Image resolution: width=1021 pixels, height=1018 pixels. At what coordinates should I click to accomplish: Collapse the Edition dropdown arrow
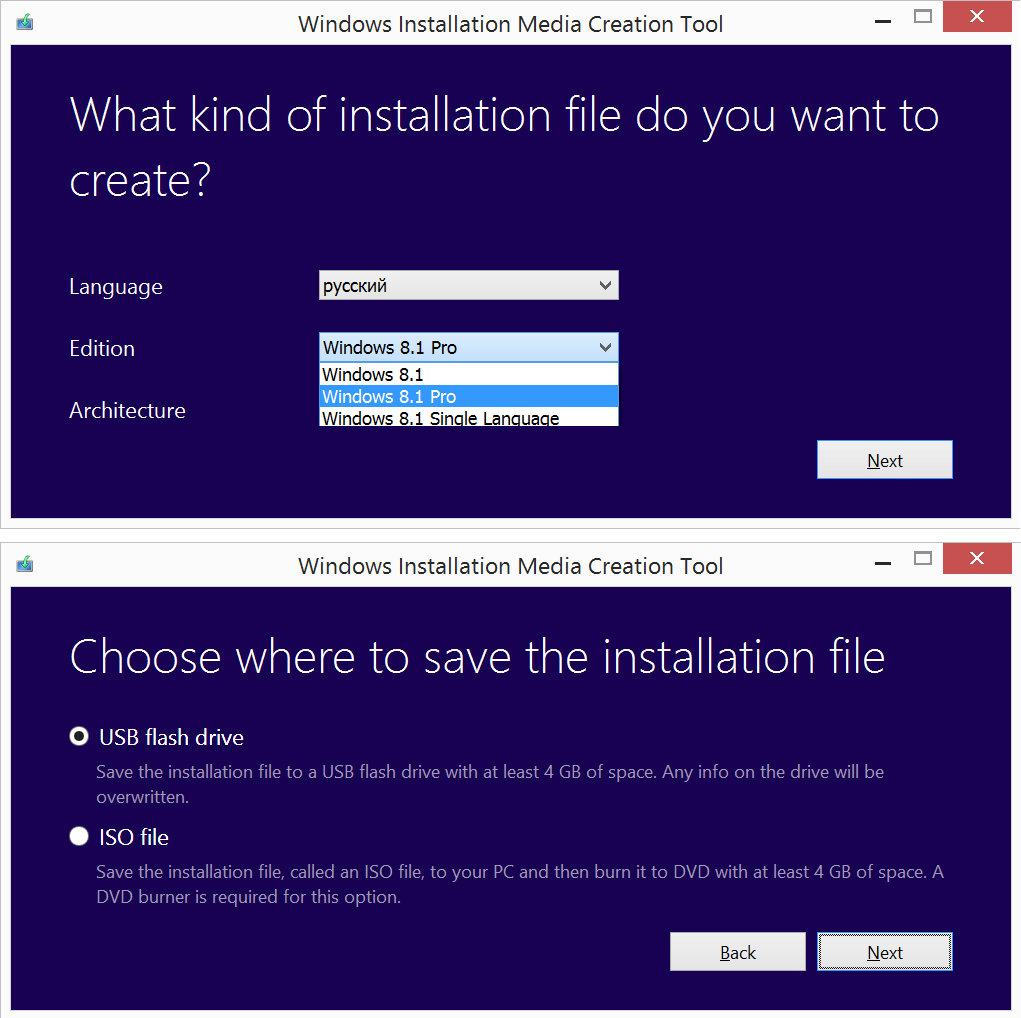[x=604, y=348]
